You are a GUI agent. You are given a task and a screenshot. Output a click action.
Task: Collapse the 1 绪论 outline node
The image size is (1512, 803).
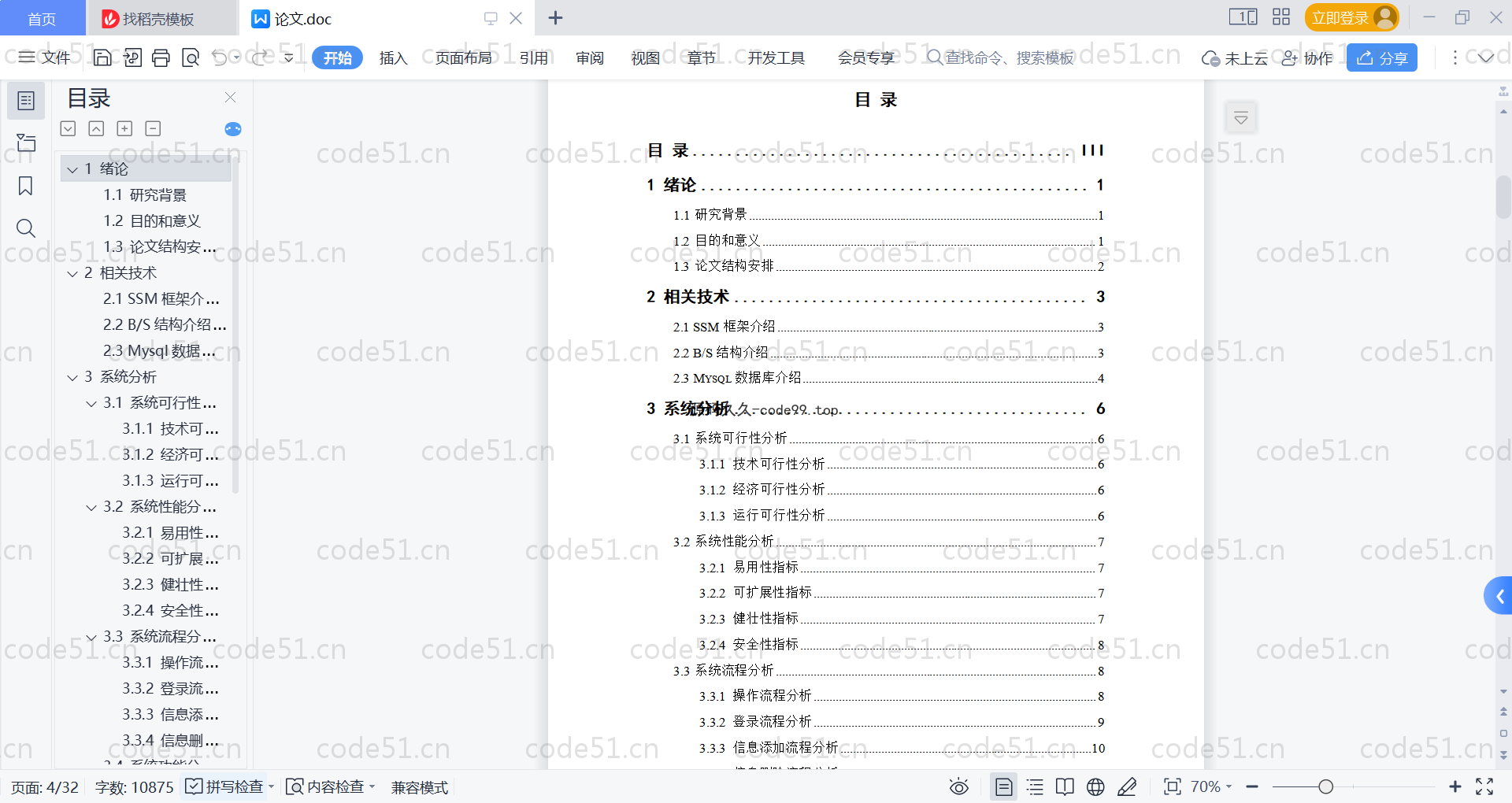(72, 169)
